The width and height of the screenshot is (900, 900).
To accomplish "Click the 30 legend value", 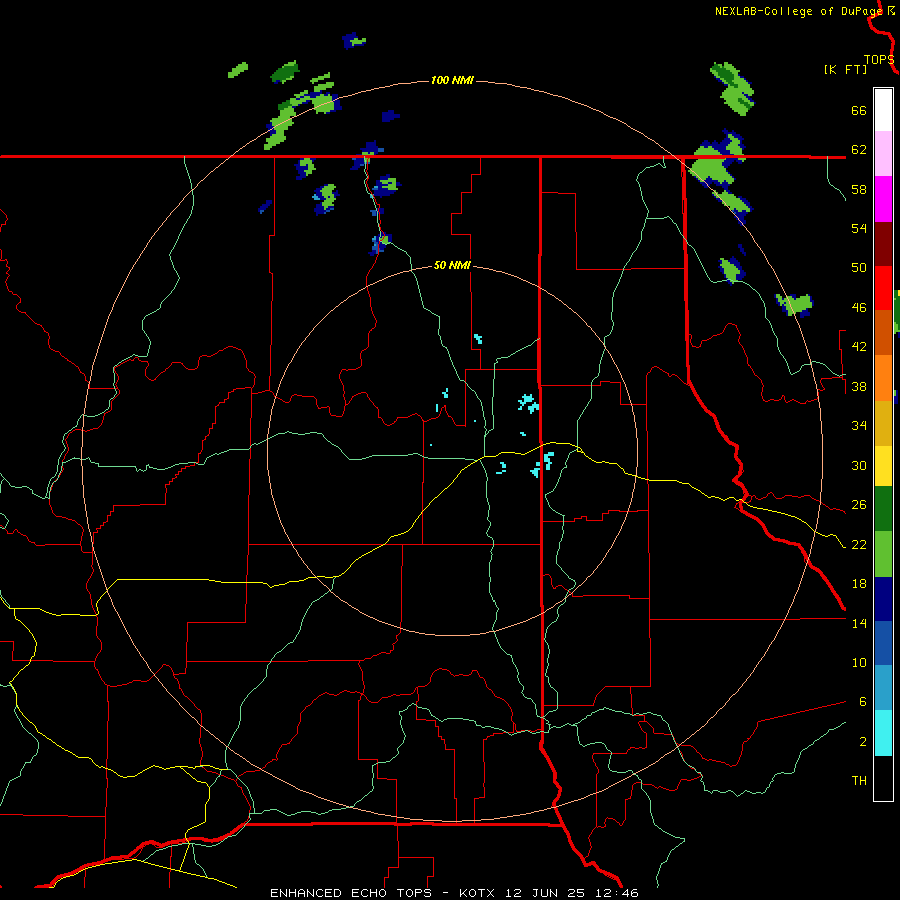I will [x=859, y=465].
